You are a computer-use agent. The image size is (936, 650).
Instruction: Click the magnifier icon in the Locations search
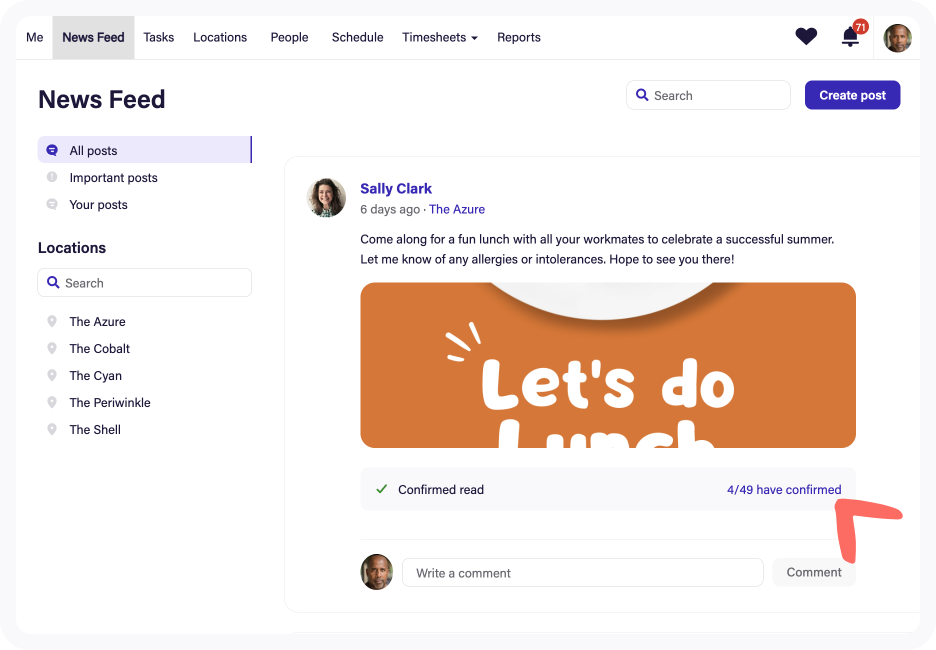coord(53,282)
